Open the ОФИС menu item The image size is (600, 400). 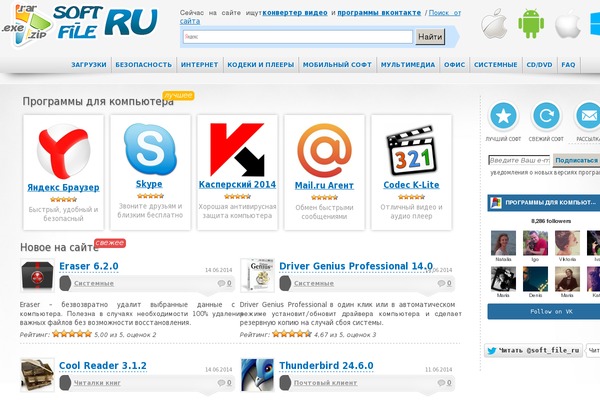tap(455, 65)
